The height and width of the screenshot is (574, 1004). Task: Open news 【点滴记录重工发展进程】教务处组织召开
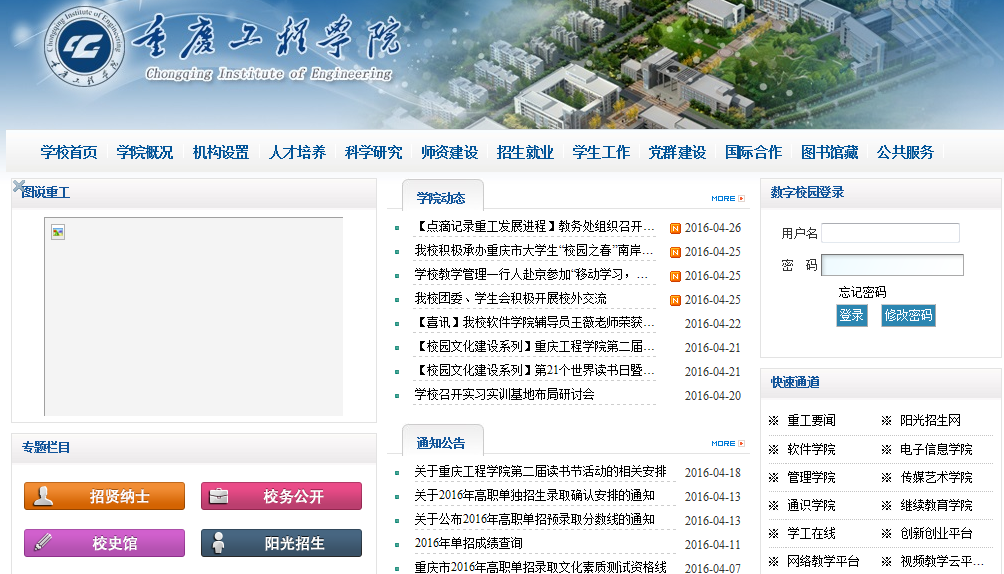pyautogui.click(x=535, y=227)
